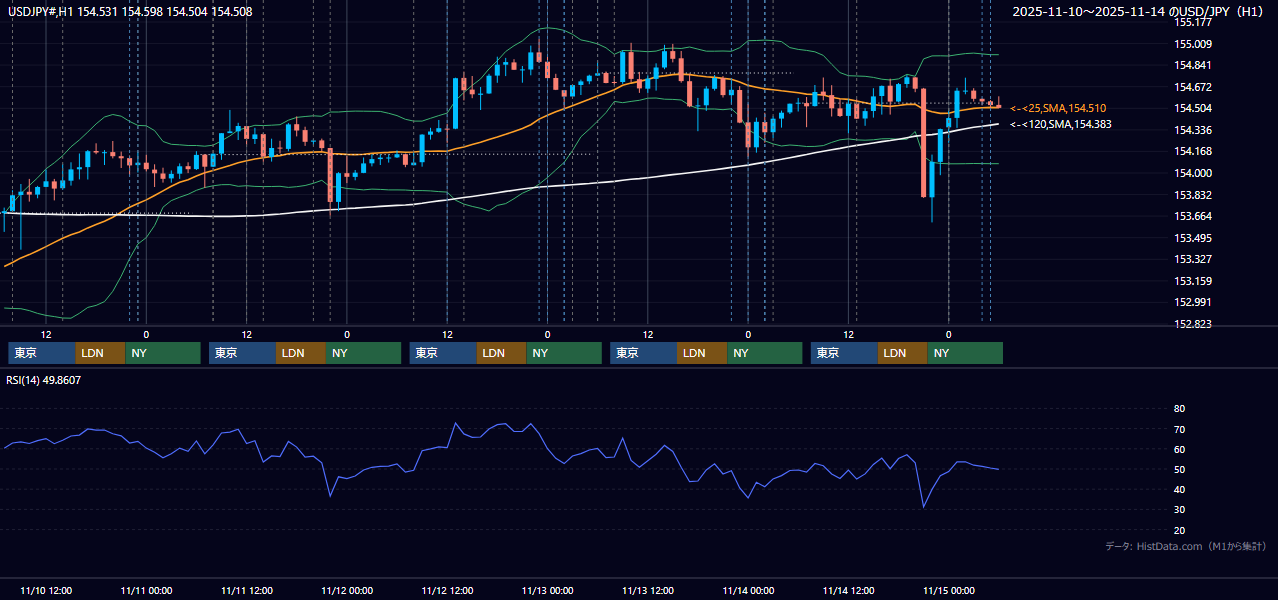Click time axis label 11/14 12:00
Image resolution: width=1278 pixels, height=600 pixels.
pyautogui.click(x=849, y=590)
